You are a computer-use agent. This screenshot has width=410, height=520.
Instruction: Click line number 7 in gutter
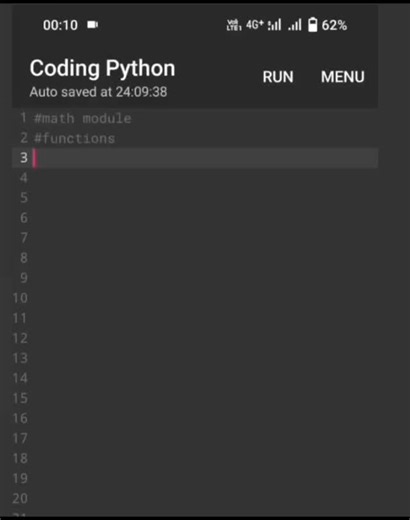[23, 238]
